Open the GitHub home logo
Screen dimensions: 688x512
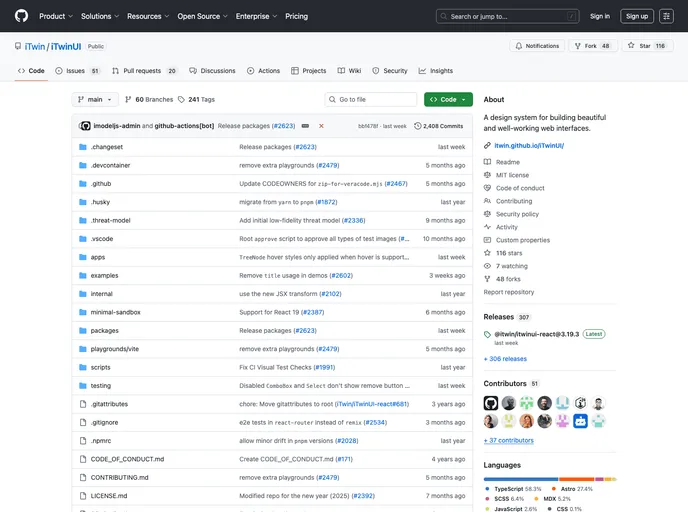pyautogui.click(x=21, y=16)
